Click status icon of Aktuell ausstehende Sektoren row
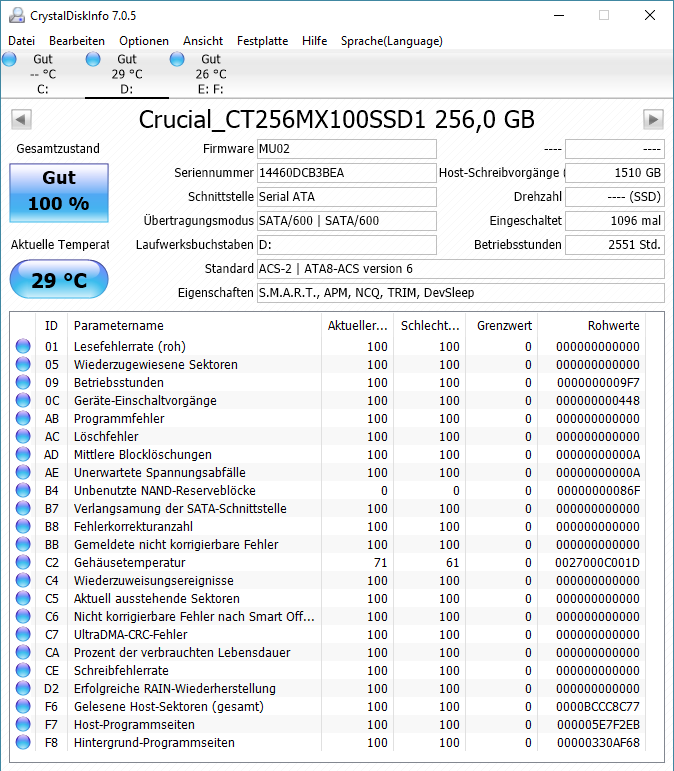 tap(23, 598)
